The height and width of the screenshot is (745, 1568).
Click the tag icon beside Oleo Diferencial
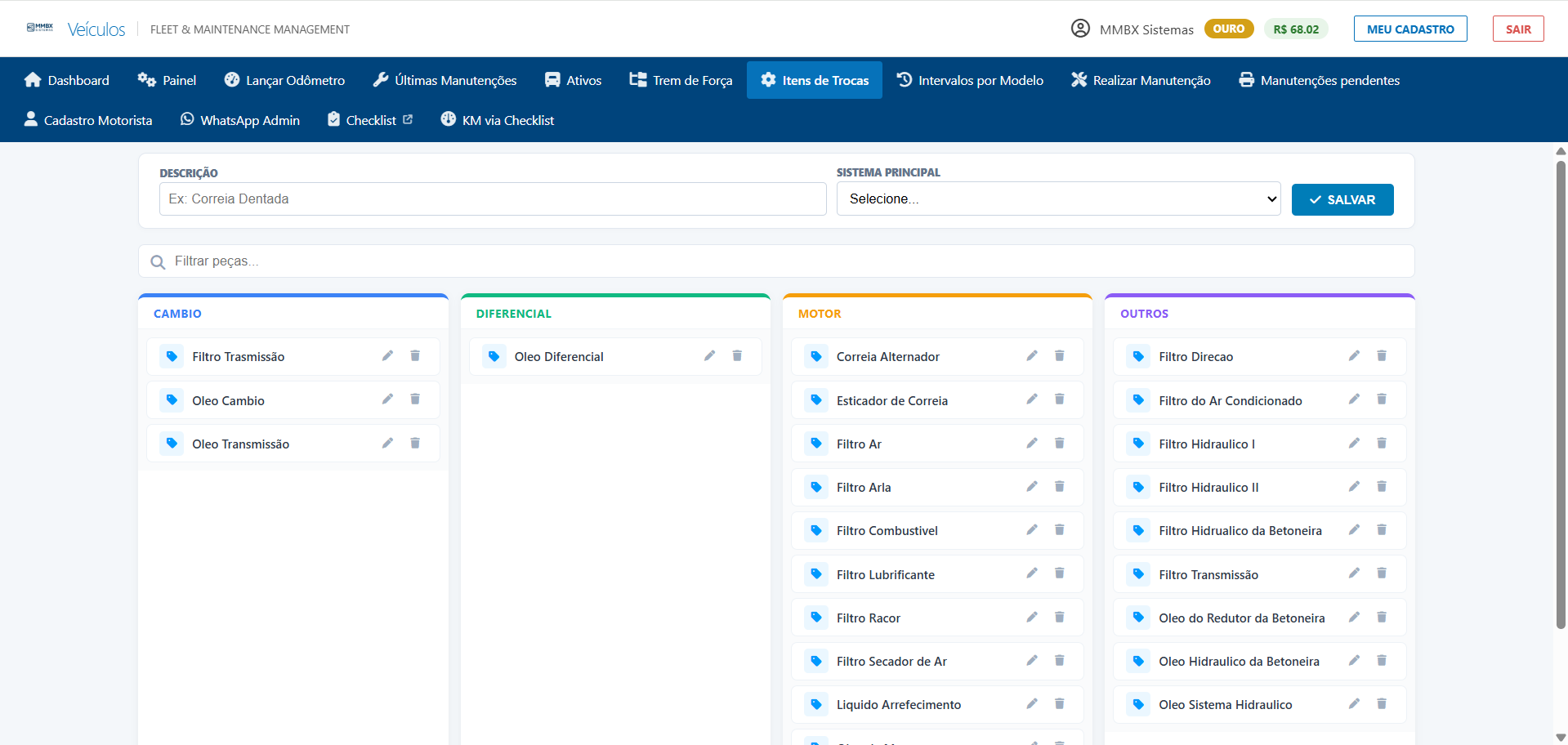pos(494,356)
